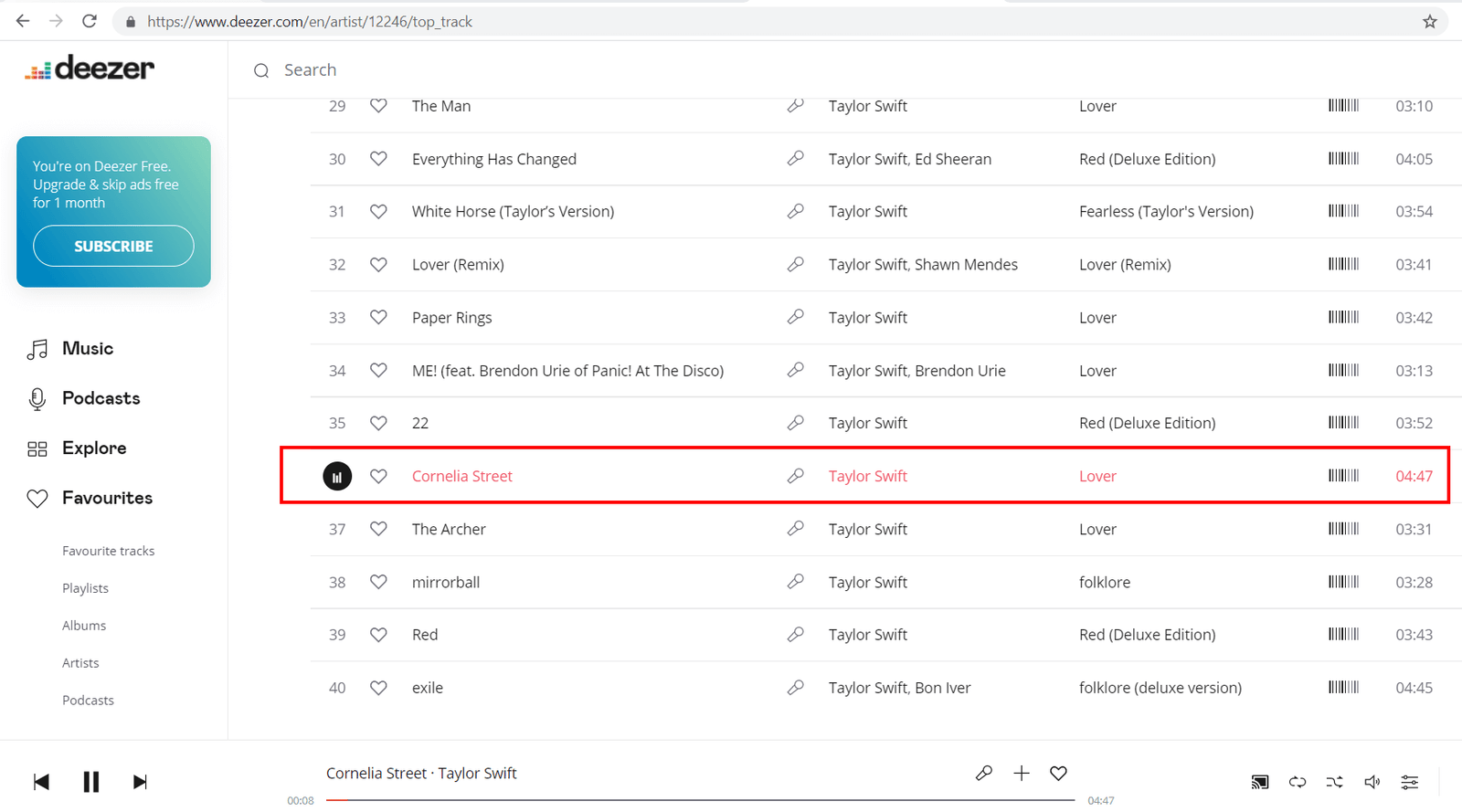Play the track Lover (Remix)
Viewport: 1462px width, 812px height.
pos(458,264)
